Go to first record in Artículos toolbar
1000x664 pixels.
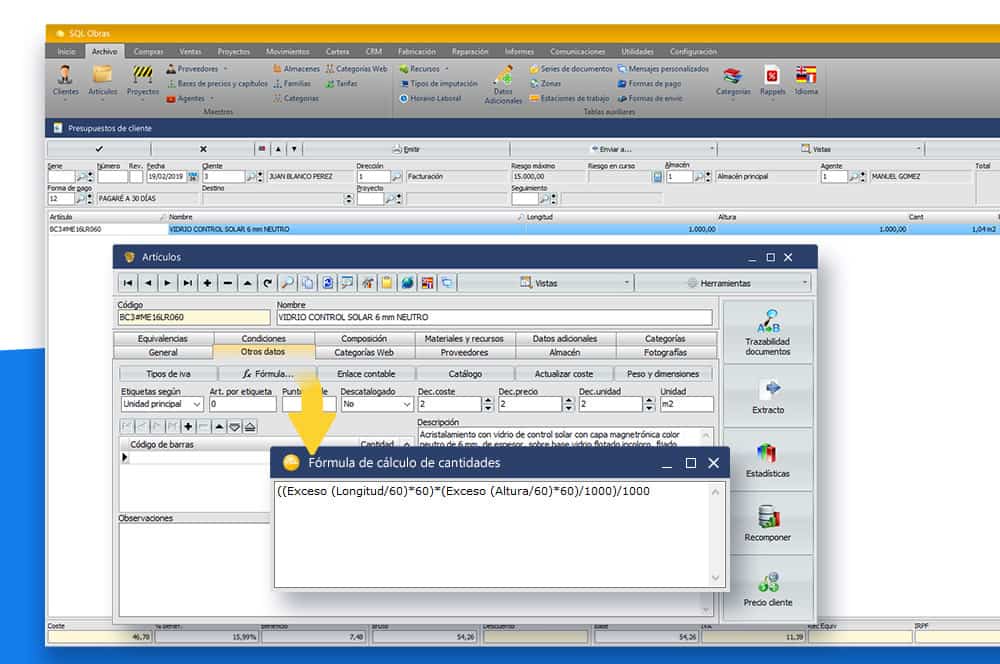point(128,283)
